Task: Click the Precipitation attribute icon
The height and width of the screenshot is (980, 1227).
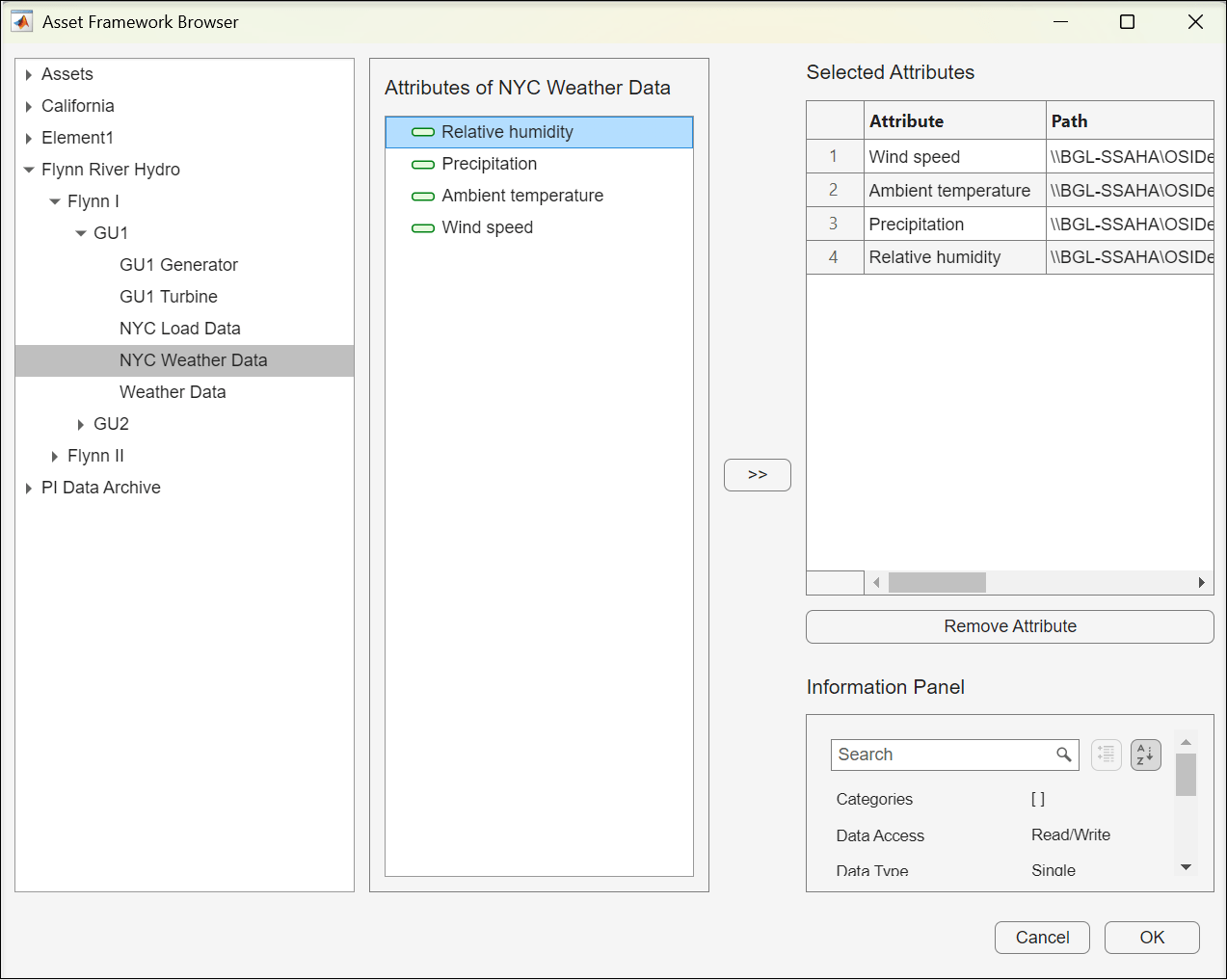Action: pos(422,165)
